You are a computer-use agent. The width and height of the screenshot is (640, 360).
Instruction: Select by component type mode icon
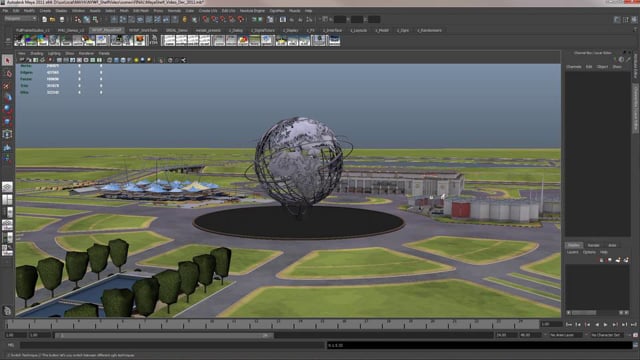coord(96,20)
